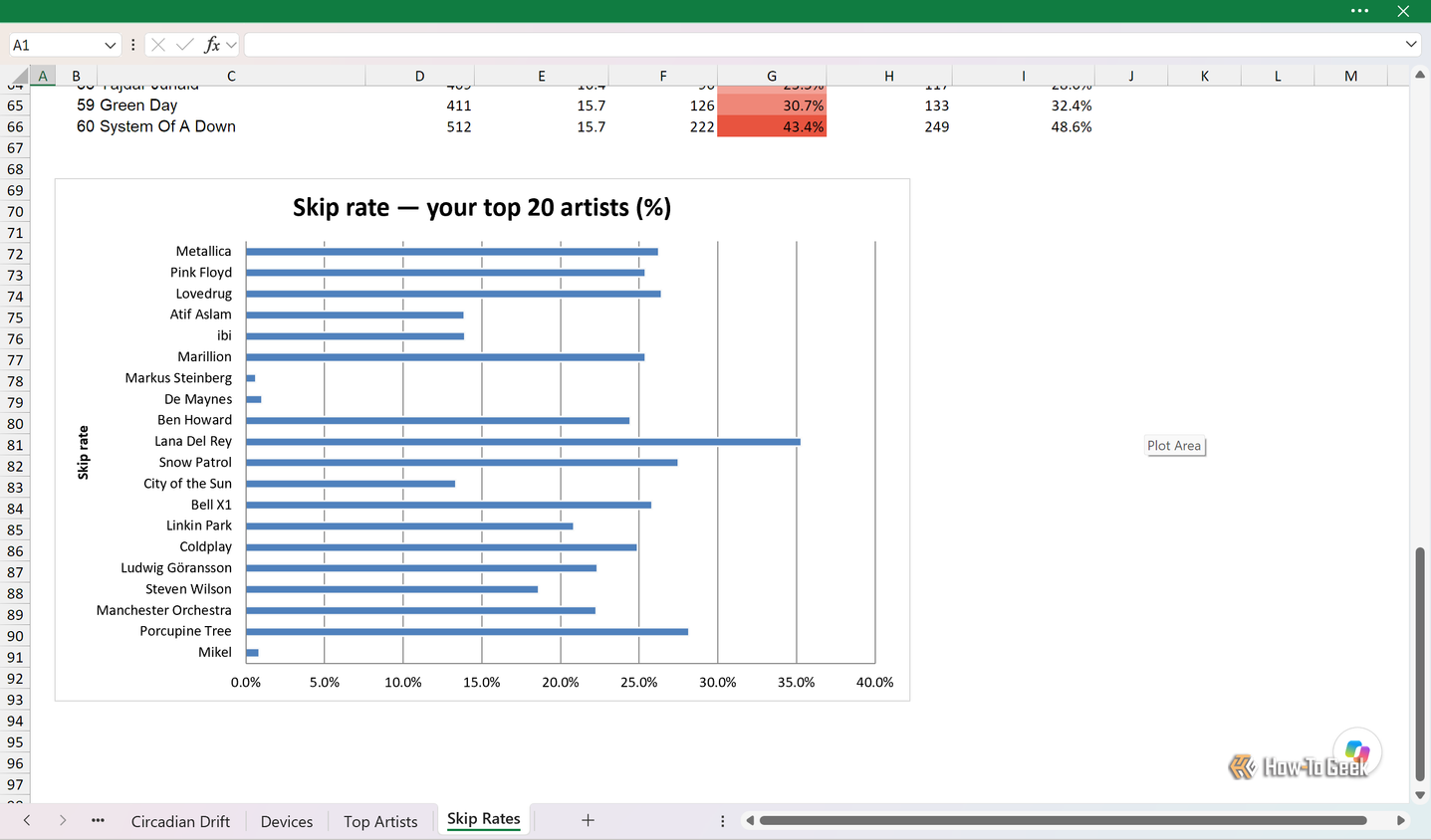The image size is (1431, 840).
Task: Click the Coldplay bar in chart
Action: tap(441, 546)
